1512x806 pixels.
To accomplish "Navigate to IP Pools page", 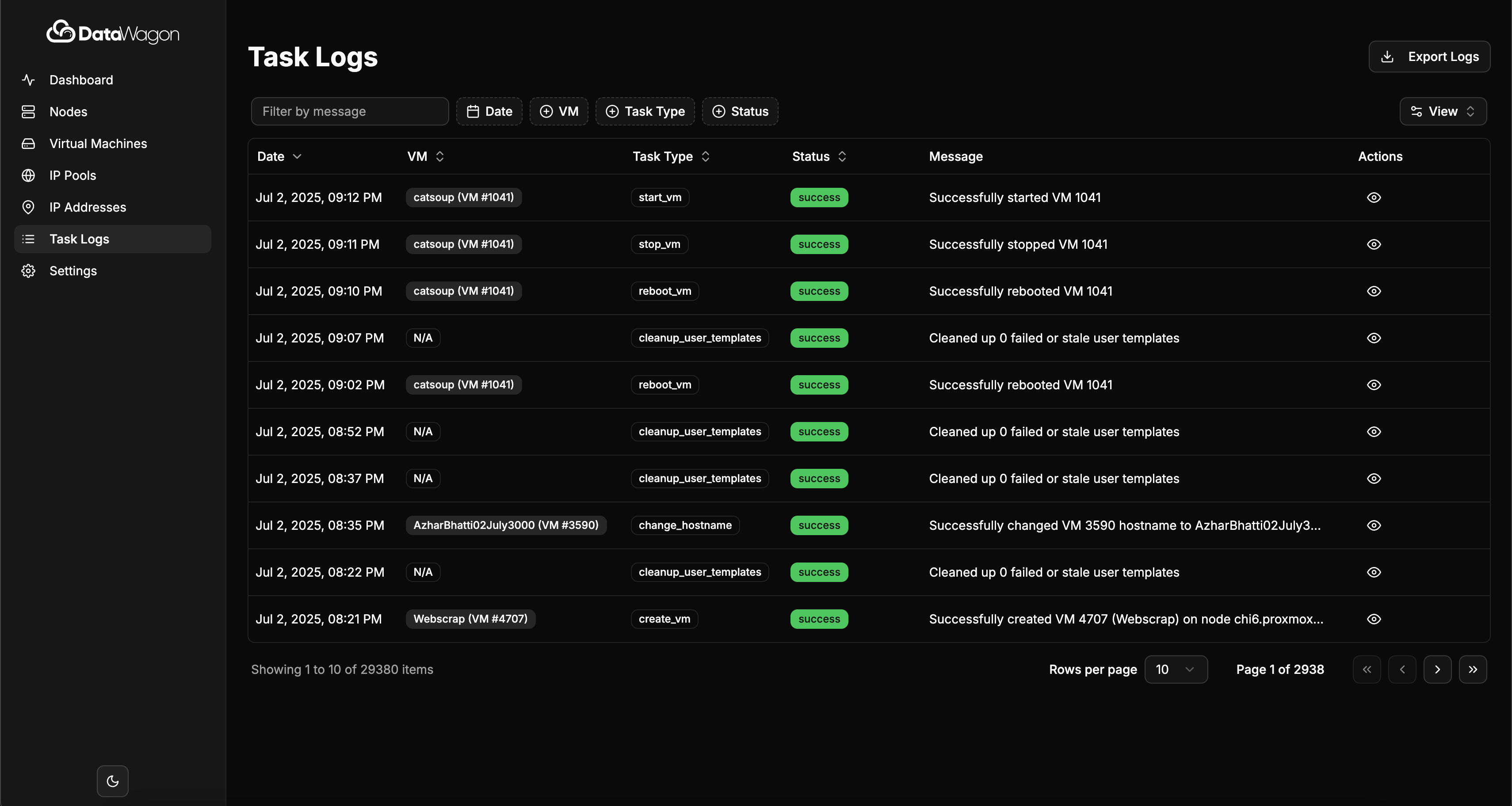I will [x=73, y=175].
